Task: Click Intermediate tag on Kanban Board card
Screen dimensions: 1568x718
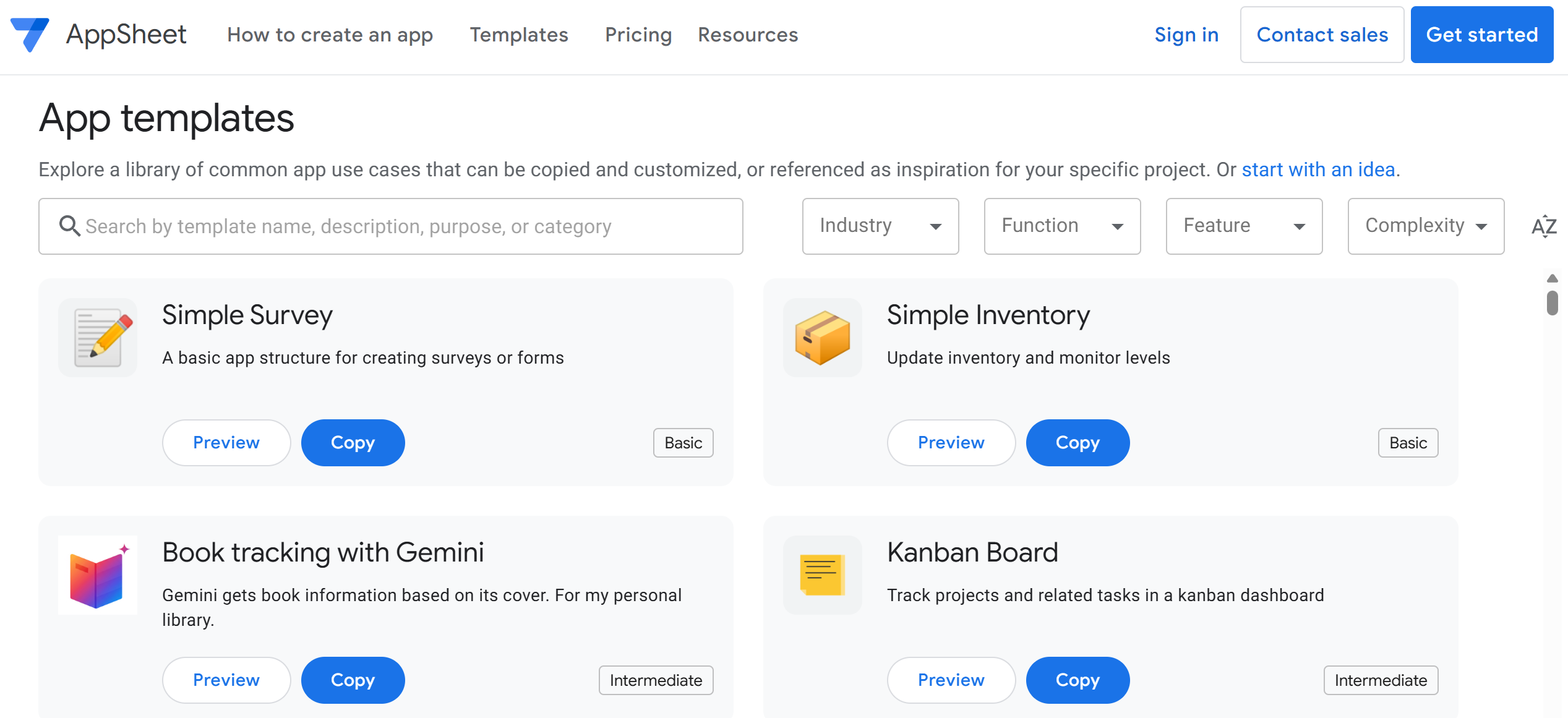Action: point(1381,680)
